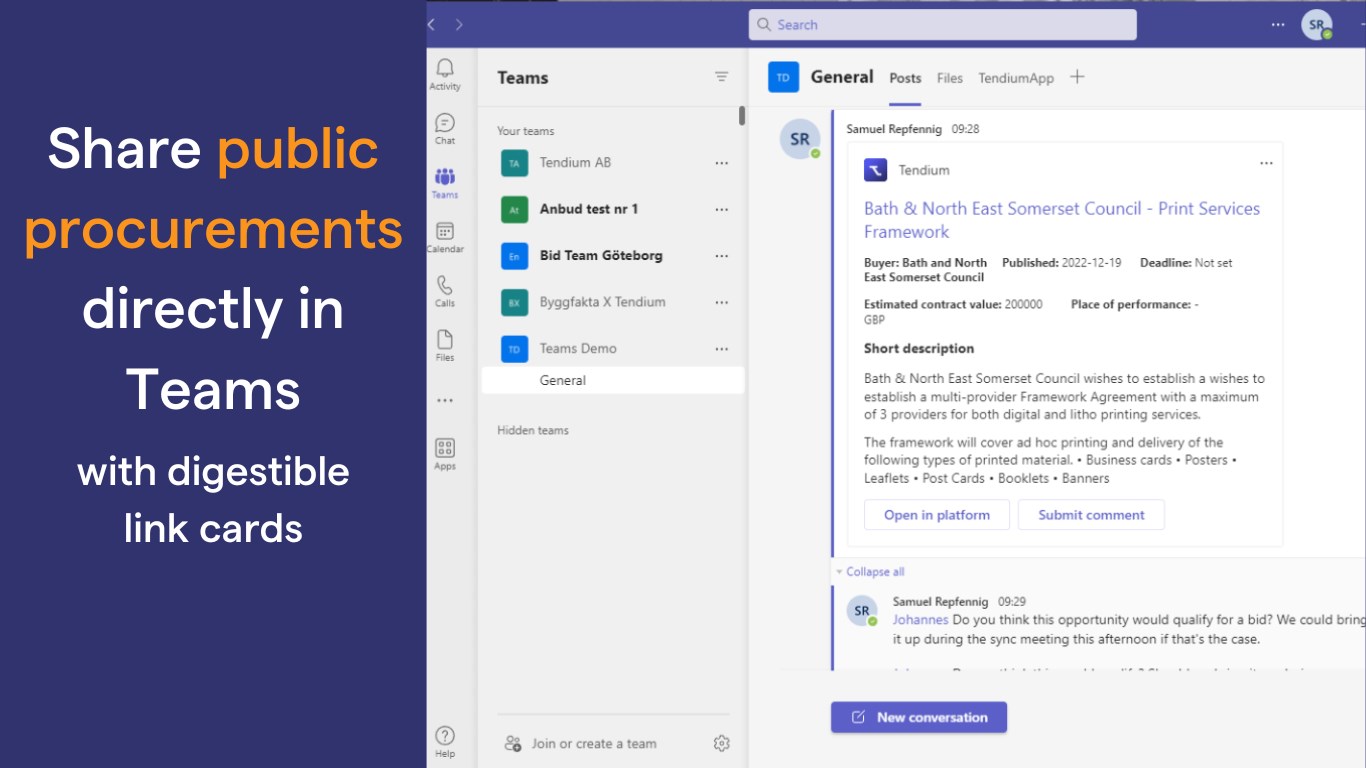1366x768 pixels.
Task: Switch to the Posts tab
Action: click(x=905, y=78)
